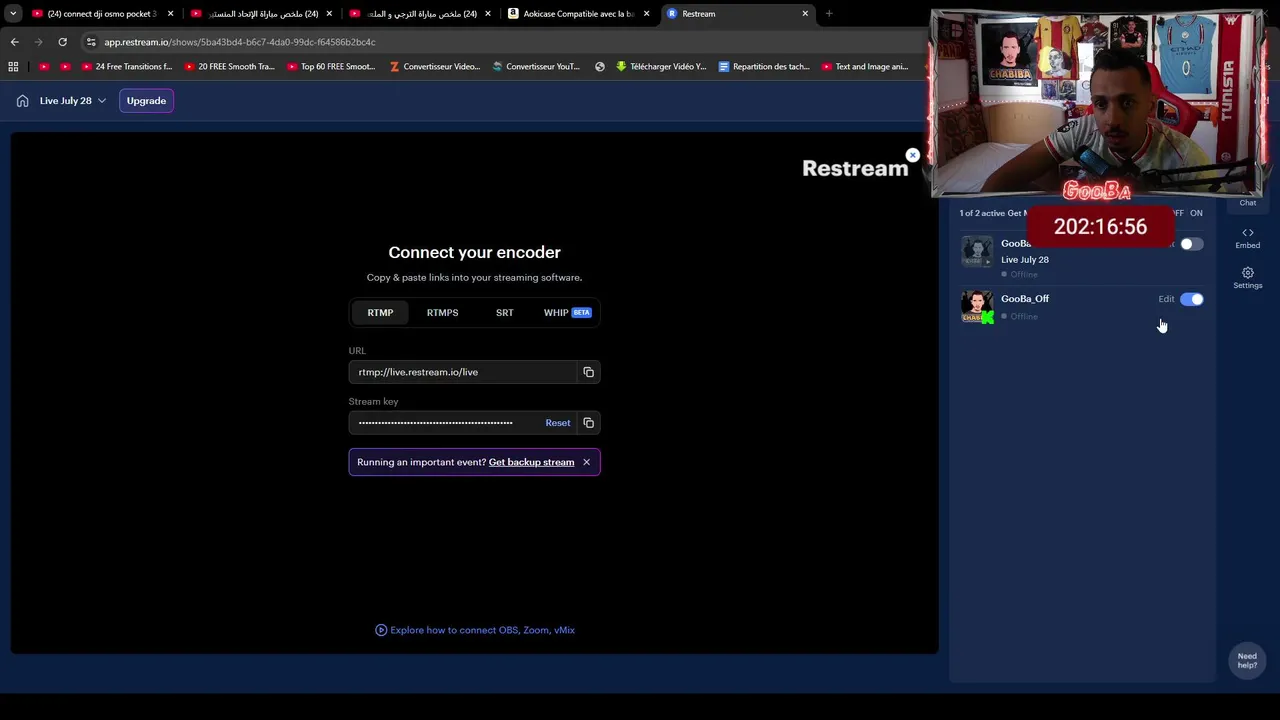Image resolution: width=1280 pixels, height=720 pixels.
Task: Dismiss the backup stream banner
Action: 586,462
